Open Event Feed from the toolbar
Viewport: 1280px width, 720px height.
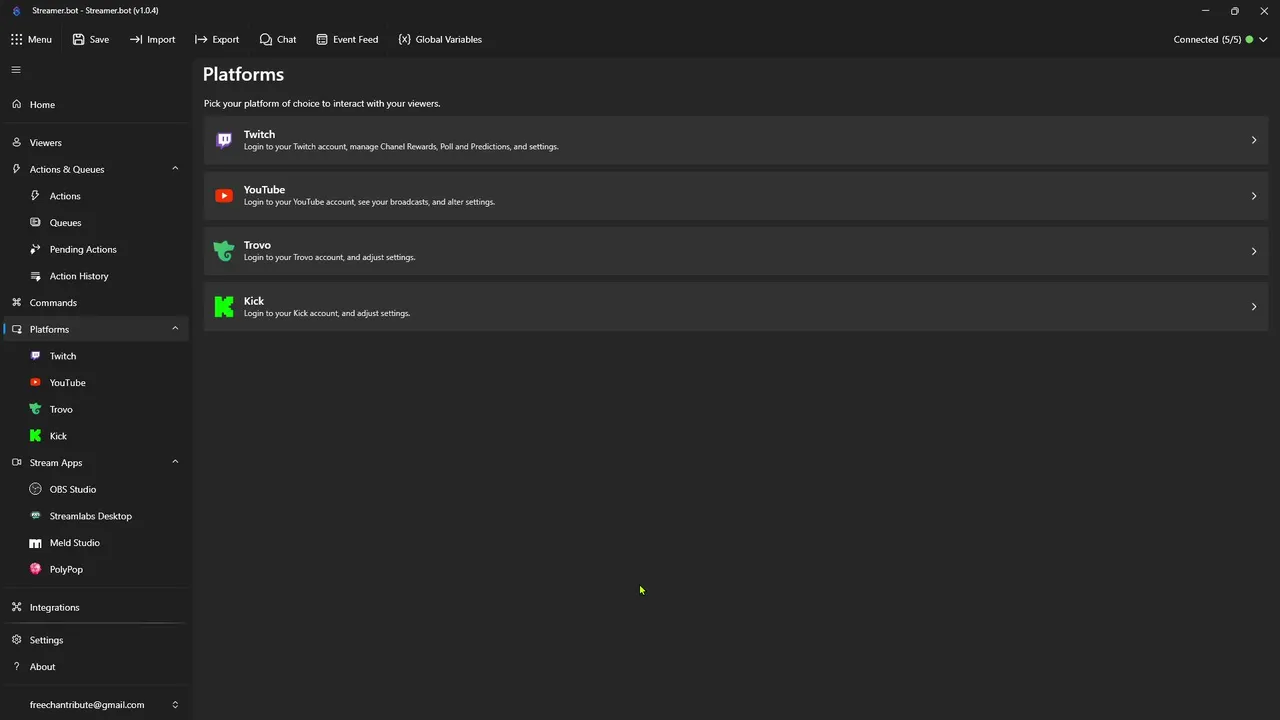pyautogui.click(x=347, y=40)
